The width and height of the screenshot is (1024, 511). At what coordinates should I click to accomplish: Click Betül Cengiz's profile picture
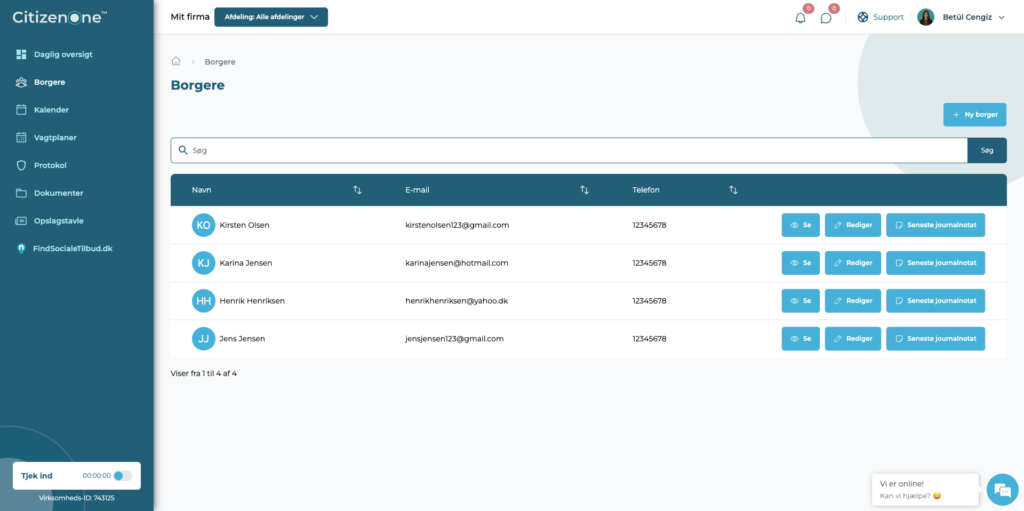click(925, 17)
